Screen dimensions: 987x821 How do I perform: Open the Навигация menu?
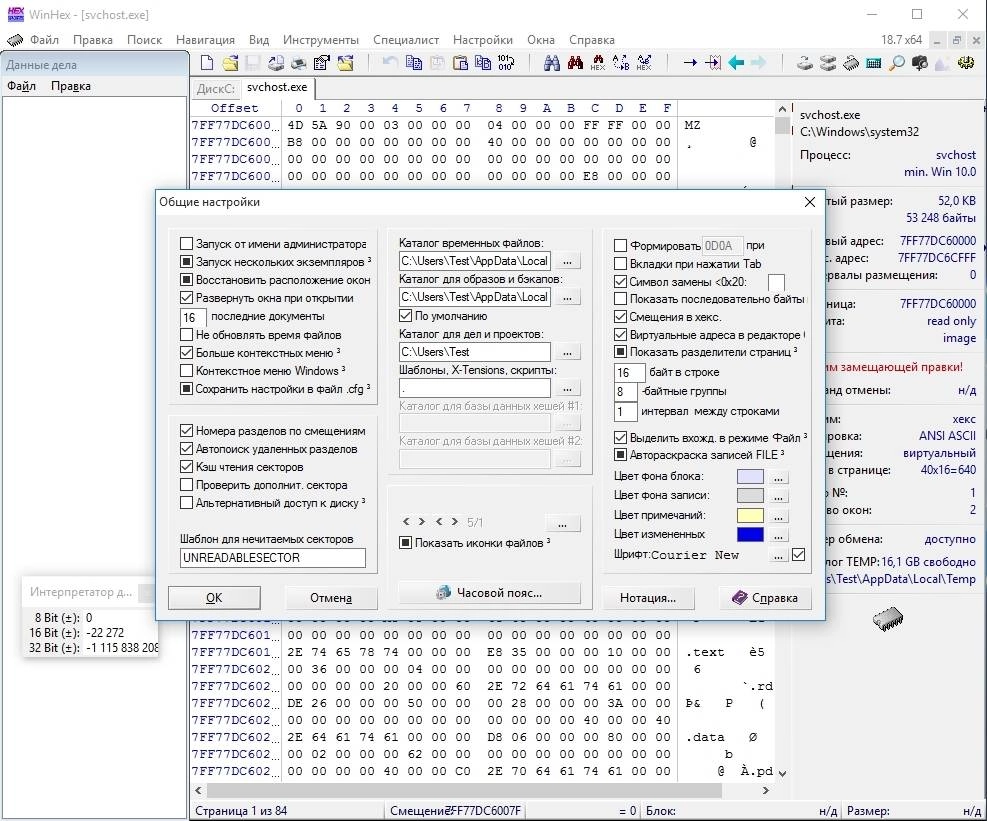coord(205,40)
